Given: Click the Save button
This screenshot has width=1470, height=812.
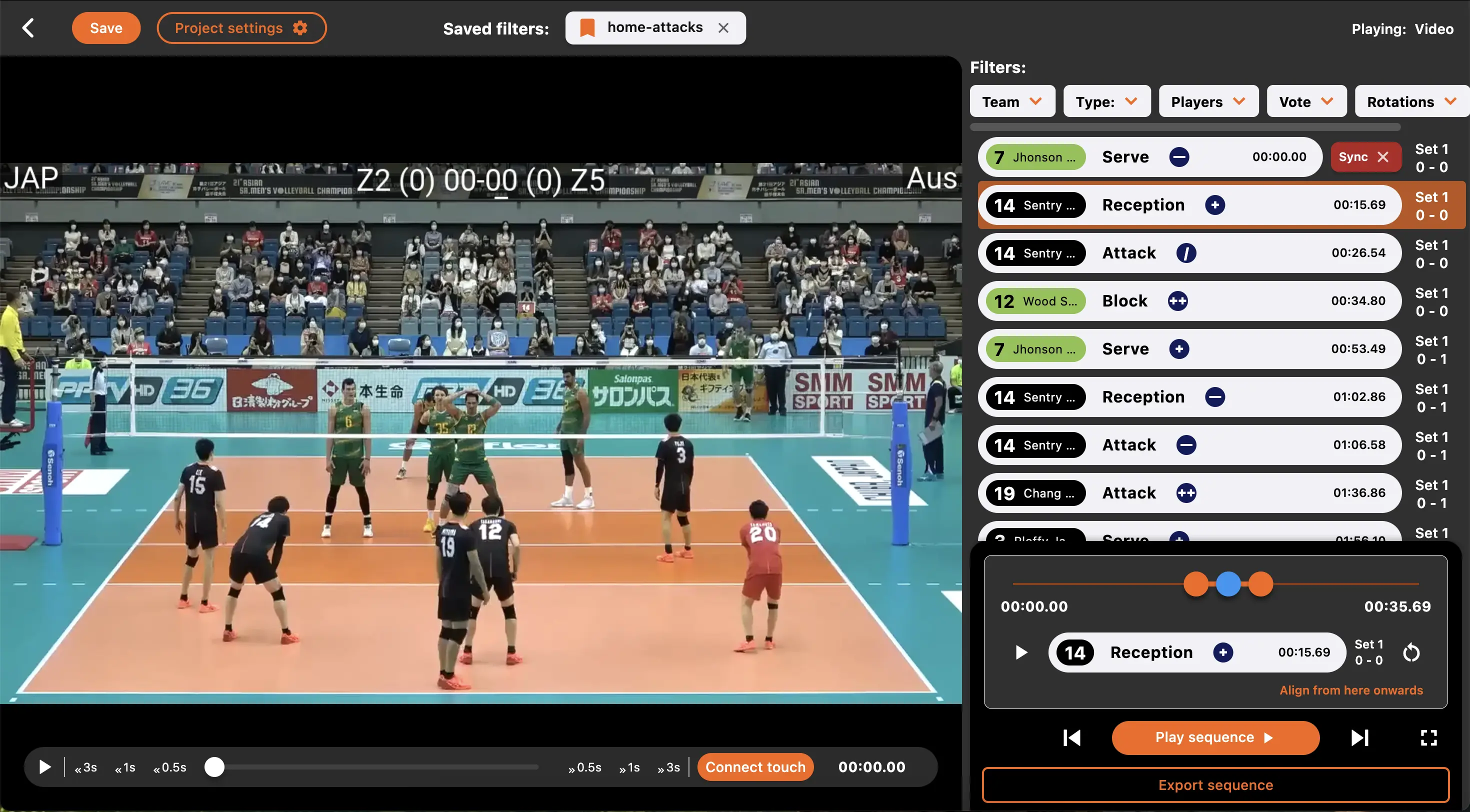Looking at the screenshot, I should pos(106,28).
